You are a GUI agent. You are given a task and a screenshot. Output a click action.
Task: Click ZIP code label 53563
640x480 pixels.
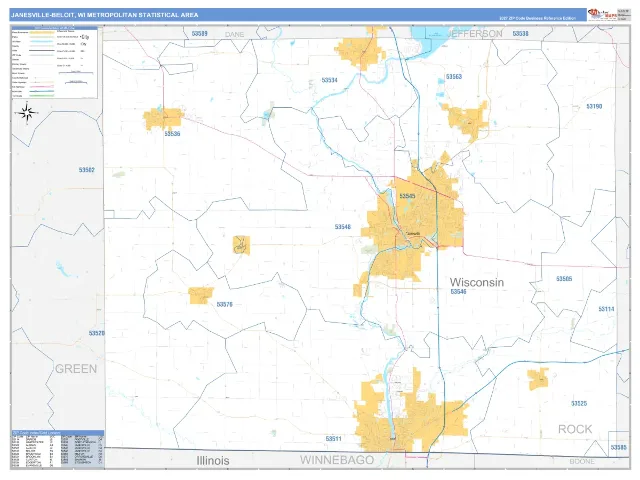point(453,77)
